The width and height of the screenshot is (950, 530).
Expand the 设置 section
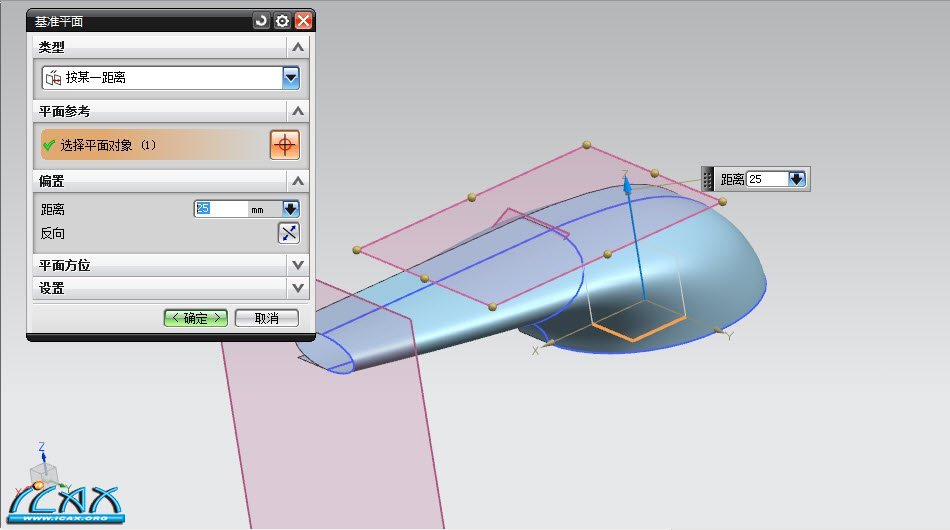coord(297,288)
